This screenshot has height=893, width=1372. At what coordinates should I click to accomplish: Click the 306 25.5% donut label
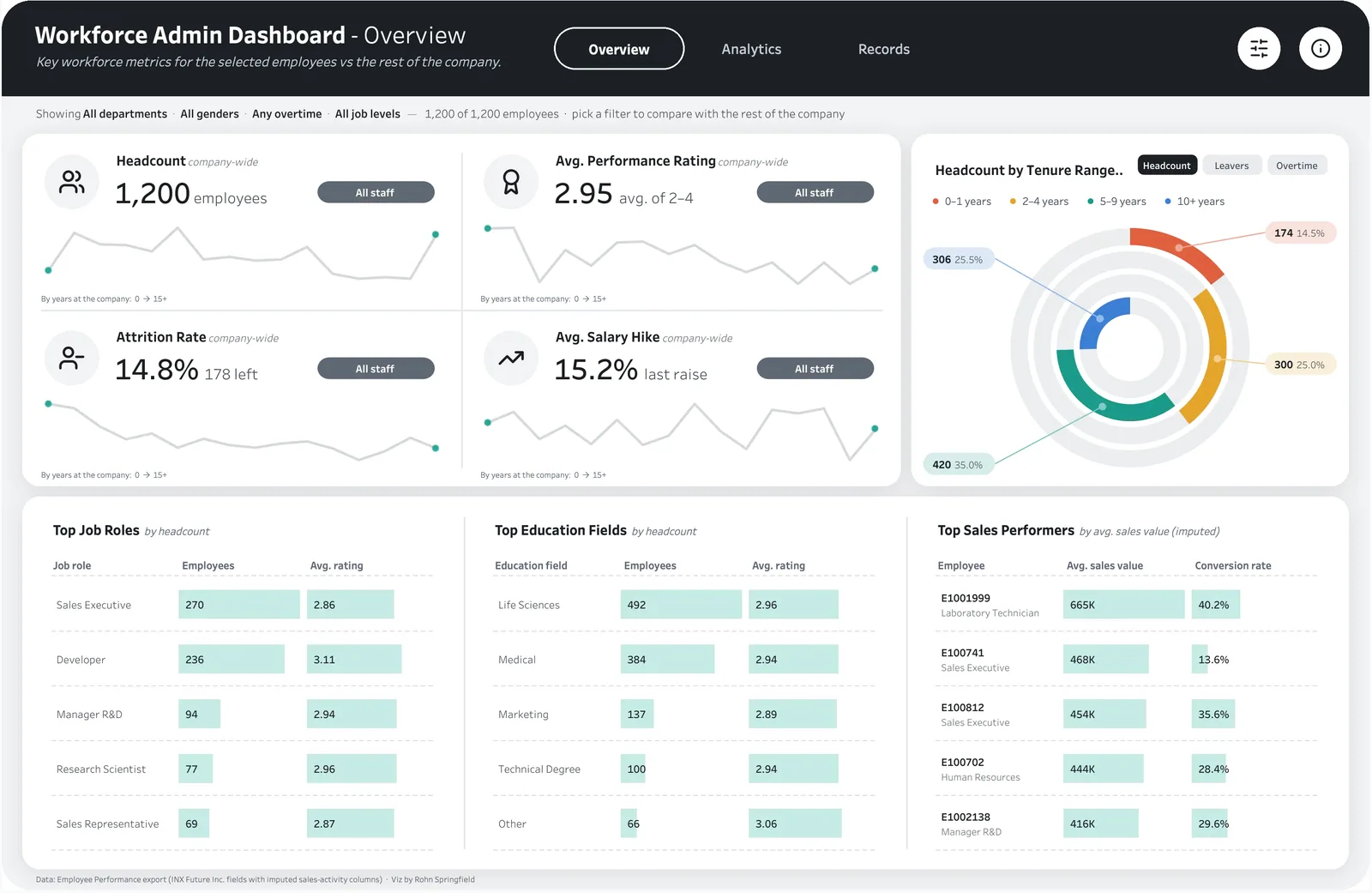pos(958,260)
